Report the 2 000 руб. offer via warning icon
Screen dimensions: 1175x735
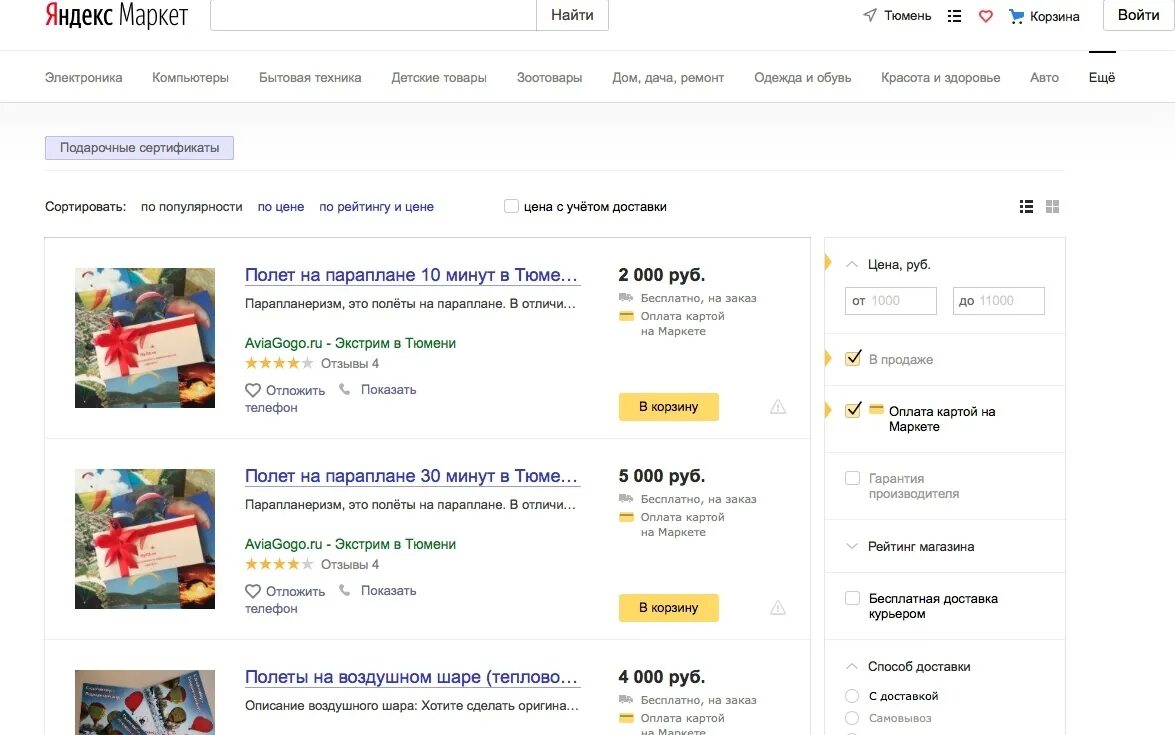tap(778, 407)
